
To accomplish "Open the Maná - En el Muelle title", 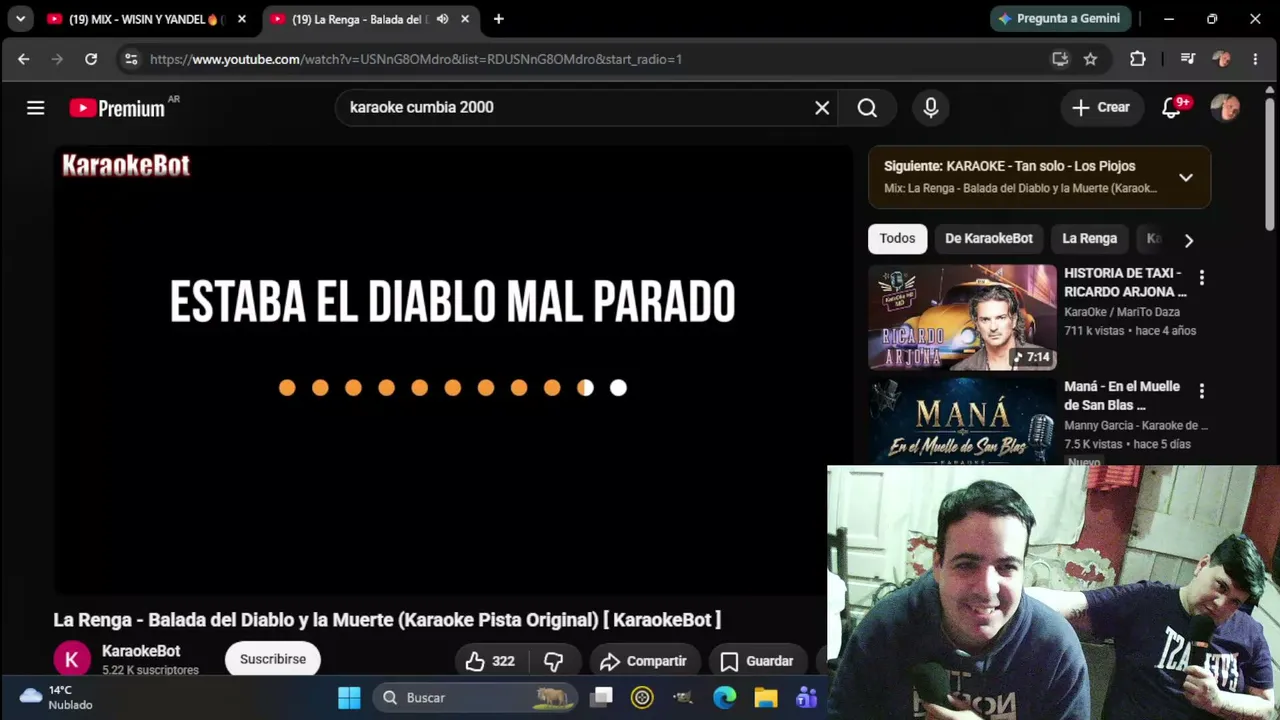I will 1122,395.
